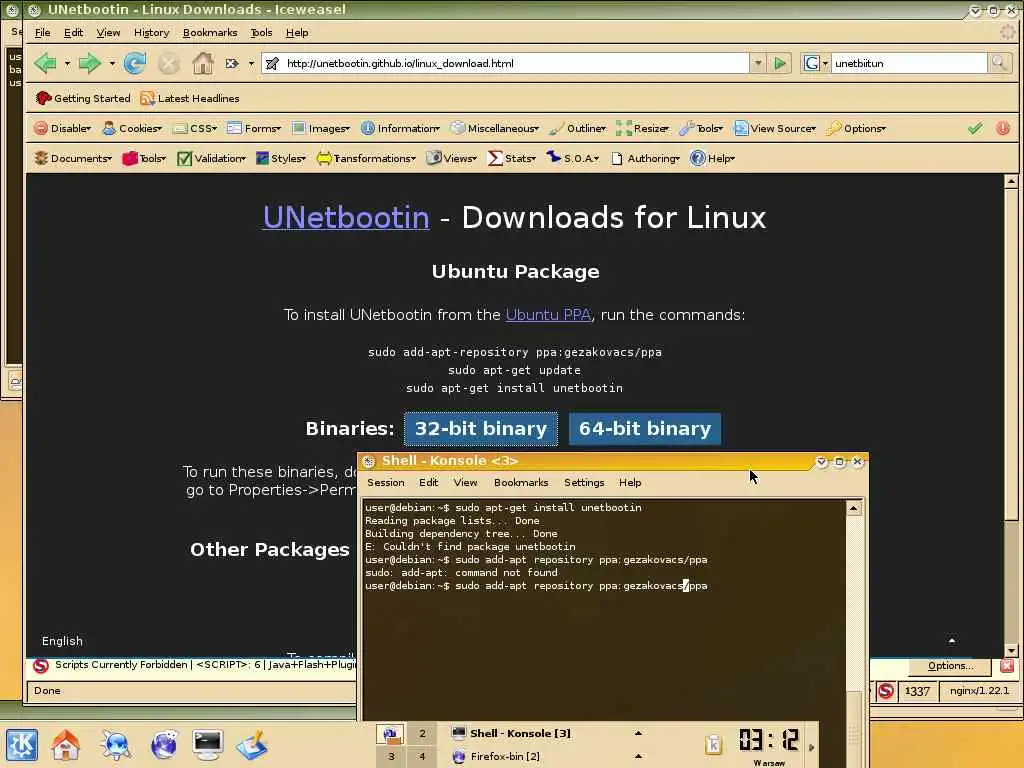The height and width of the screenshot is (768, 1024).
Task: Reload the page with the refresh icon
Action: (135, 63)
